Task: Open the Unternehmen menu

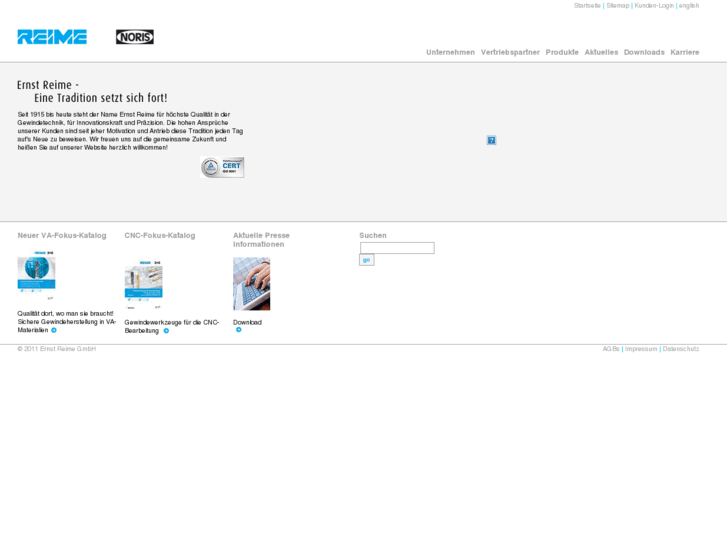Action: tap(450, 52)
